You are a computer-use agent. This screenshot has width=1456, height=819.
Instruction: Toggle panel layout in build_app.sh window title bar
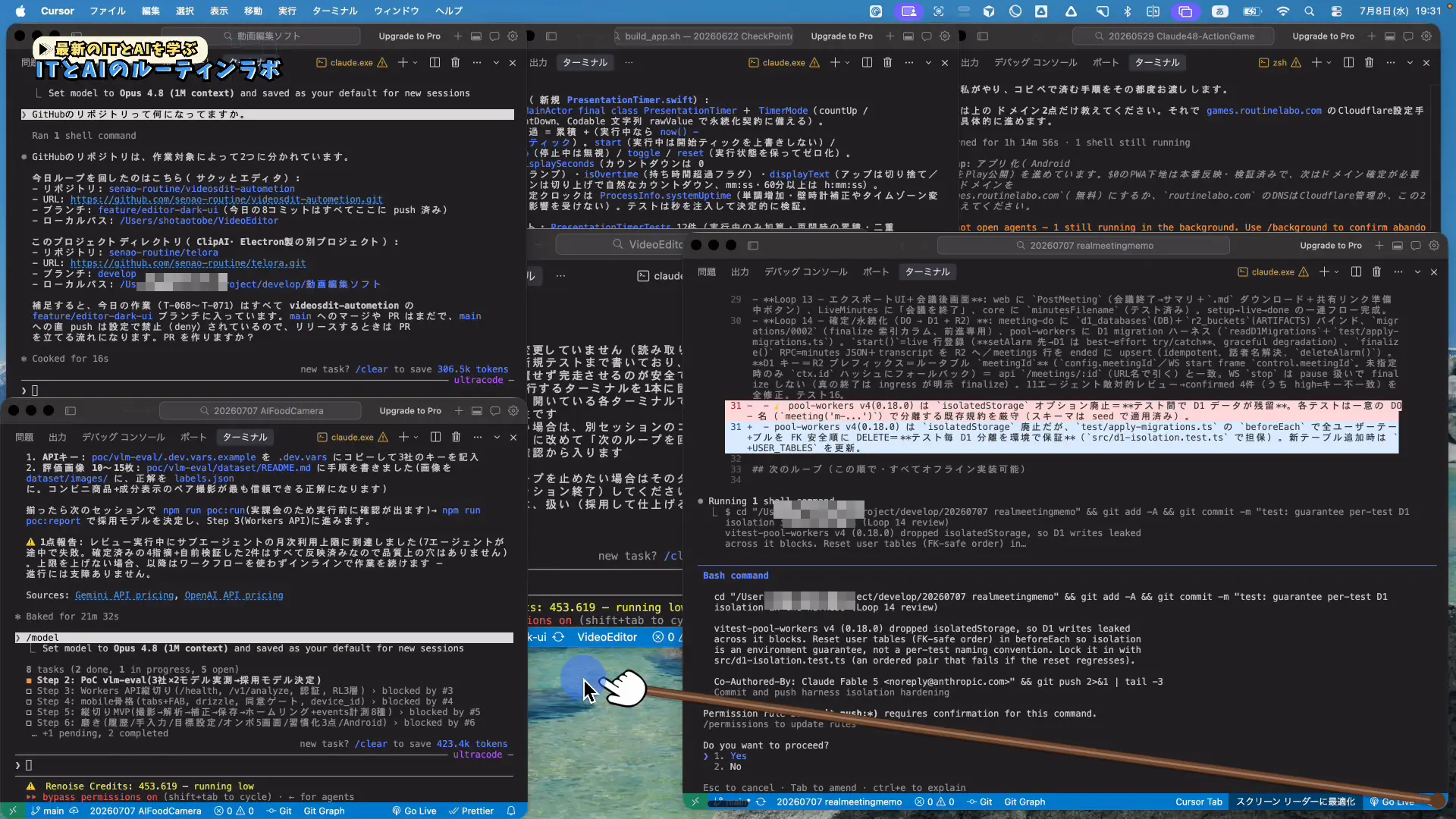point(908,36)
